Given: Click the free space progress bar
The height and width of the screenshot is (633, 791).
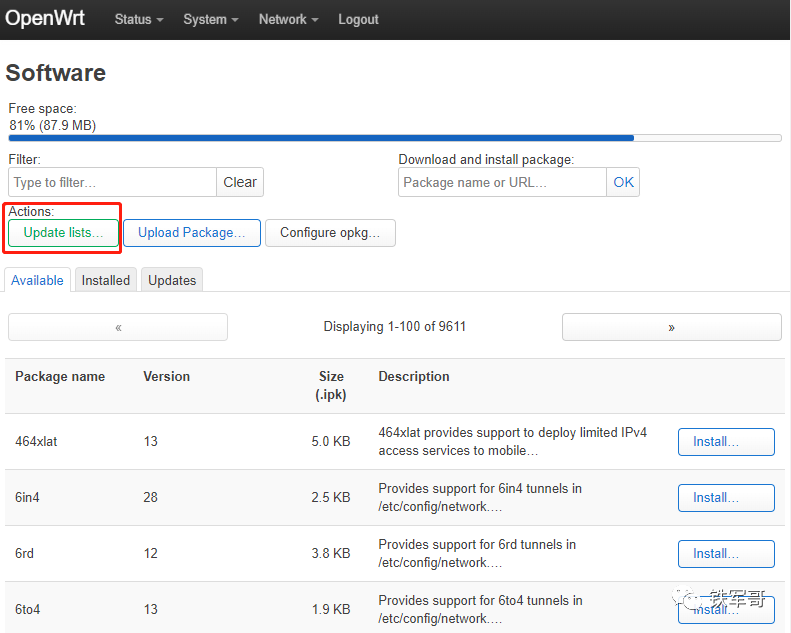Looking at the screenshot, I should (x=395, y=138).
